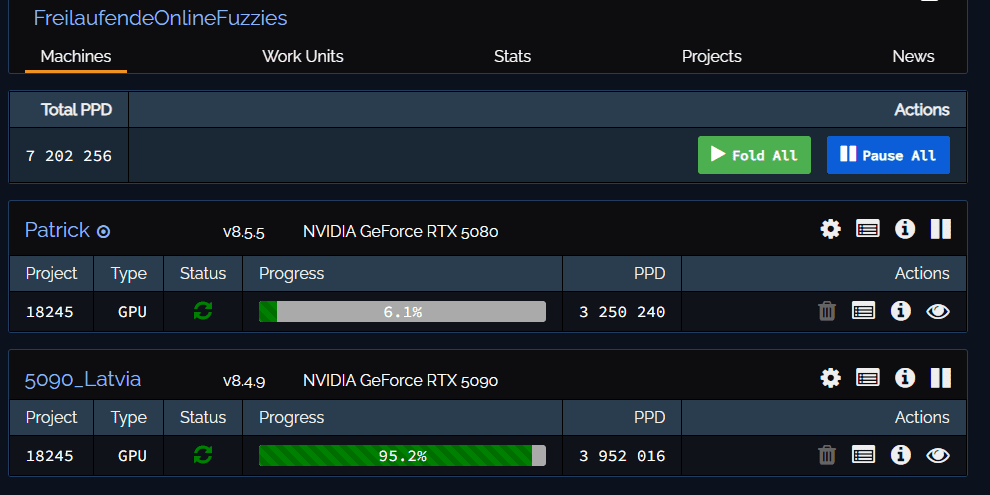Toggle protein viewer eye in 5090_Latvia's row
Screen dimensions: 990x495
point(937,456)
